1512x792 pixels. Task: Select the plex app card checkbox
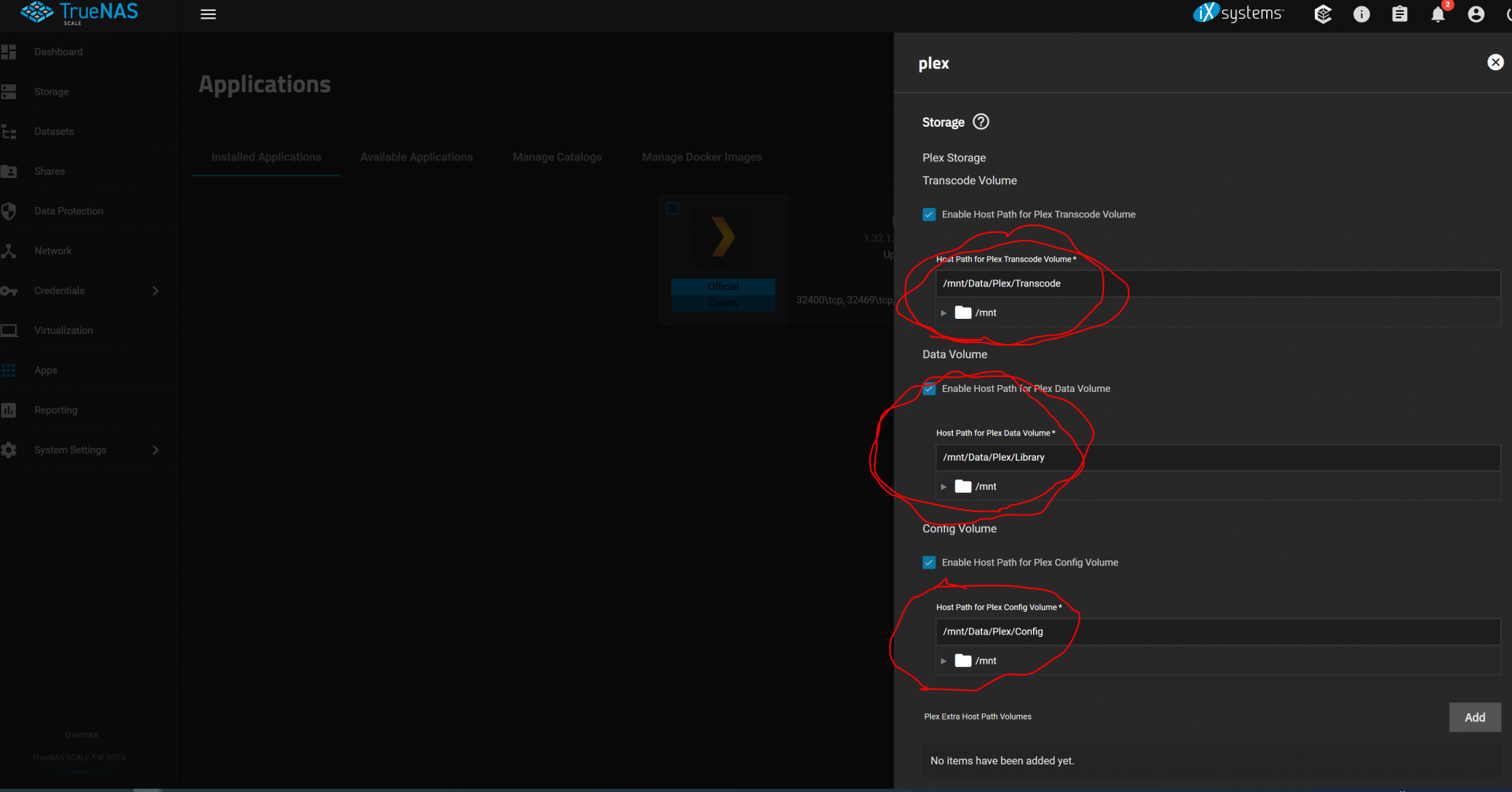click(x=673, y=209)
